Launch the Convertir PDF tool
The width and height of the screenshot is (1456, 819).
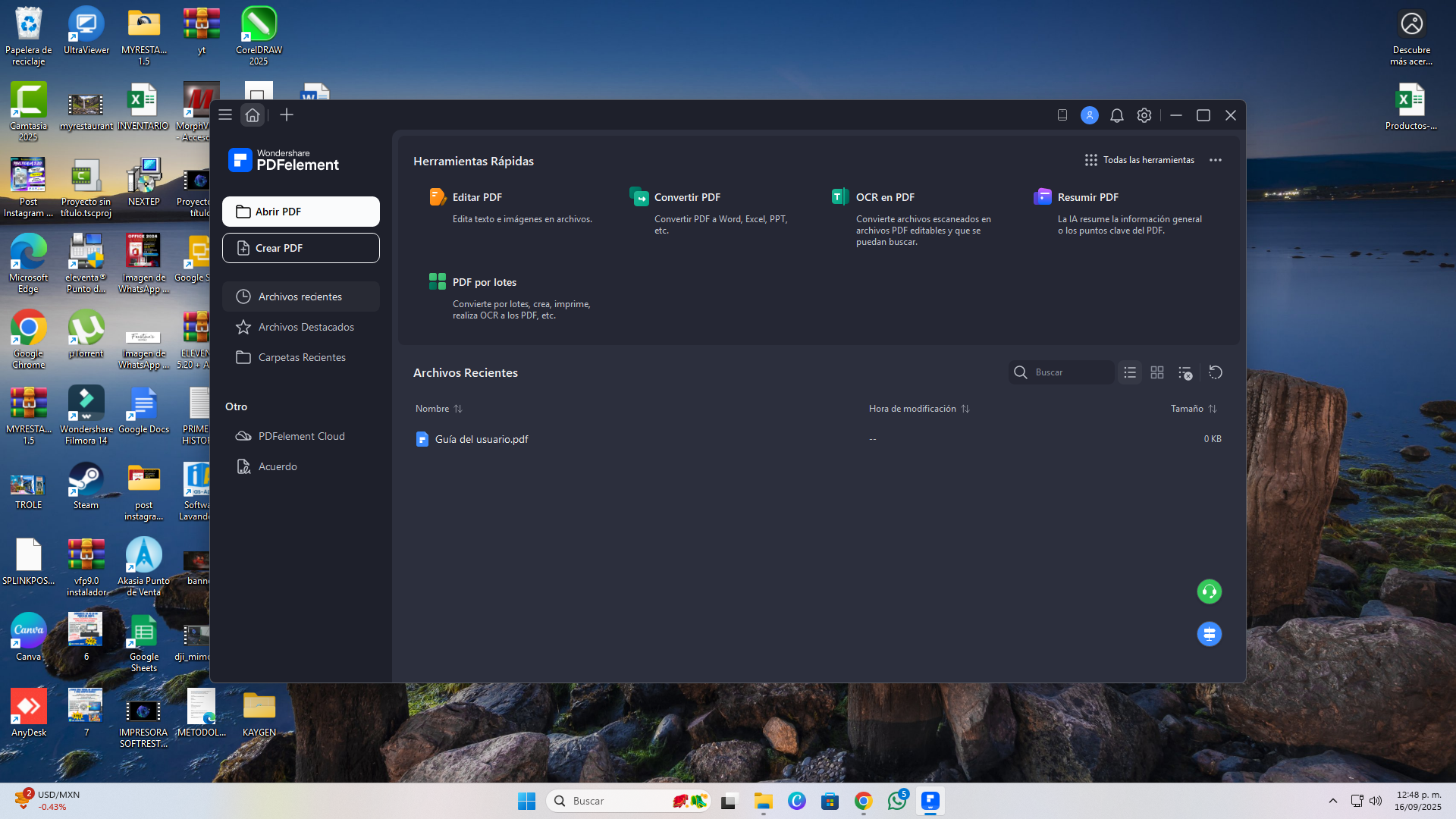tap(686, 197)
